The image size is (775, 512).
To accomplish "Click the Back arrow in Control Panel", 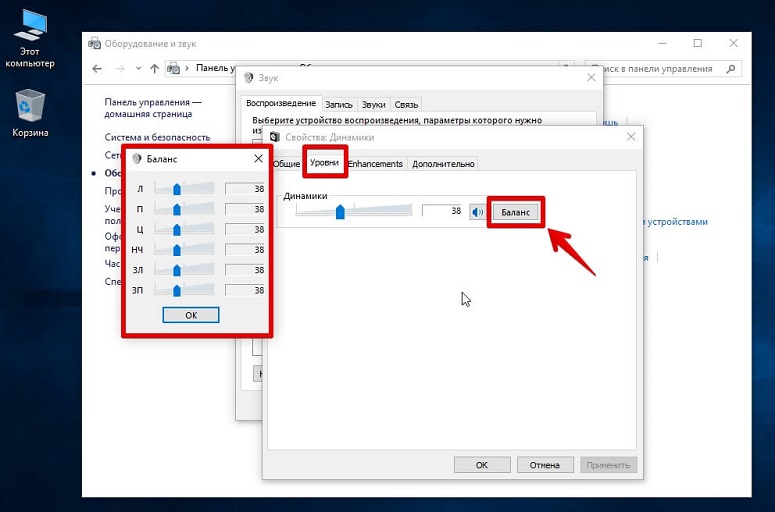I will pyautogui.click(x=97, y=69).
